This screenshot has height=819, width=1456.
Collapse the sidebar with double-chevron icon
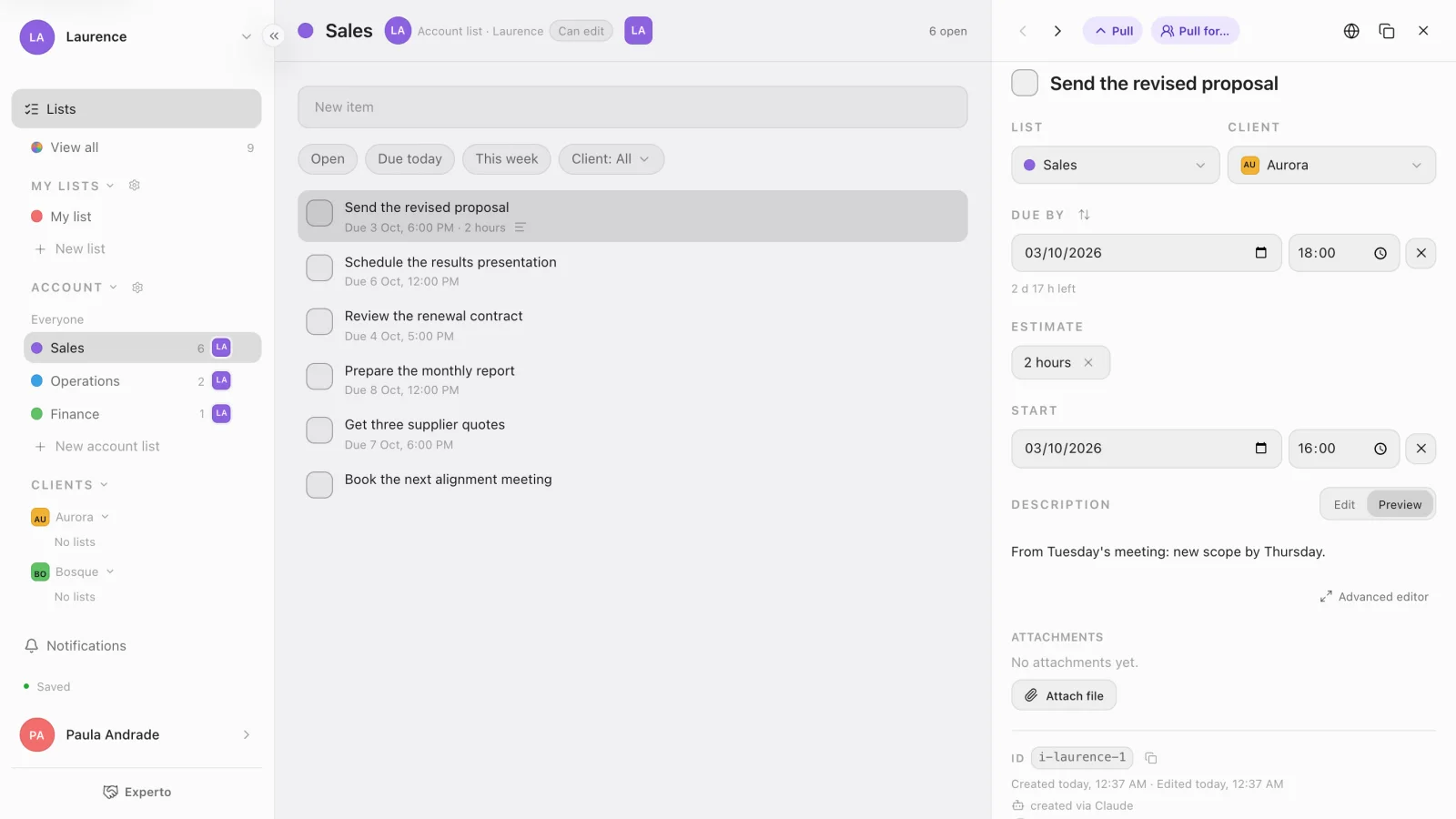click(274, 36)
